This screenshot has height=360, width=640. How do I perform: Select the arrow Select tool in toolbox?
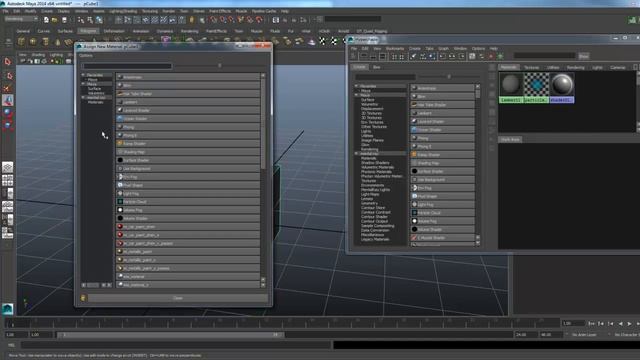[7, 62]
